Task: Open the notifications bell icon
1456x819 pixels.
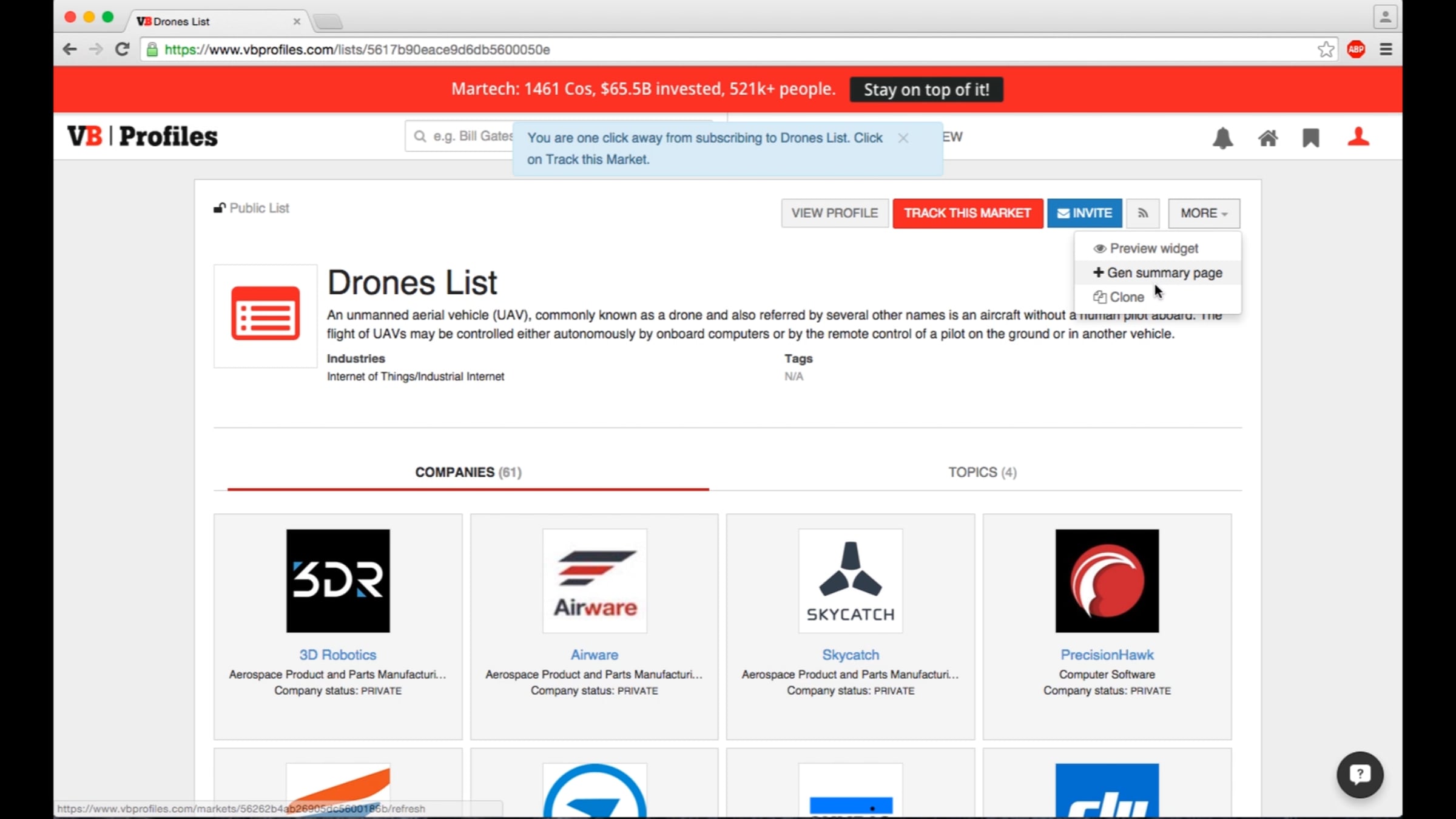Action: (x=1222, y=138)
